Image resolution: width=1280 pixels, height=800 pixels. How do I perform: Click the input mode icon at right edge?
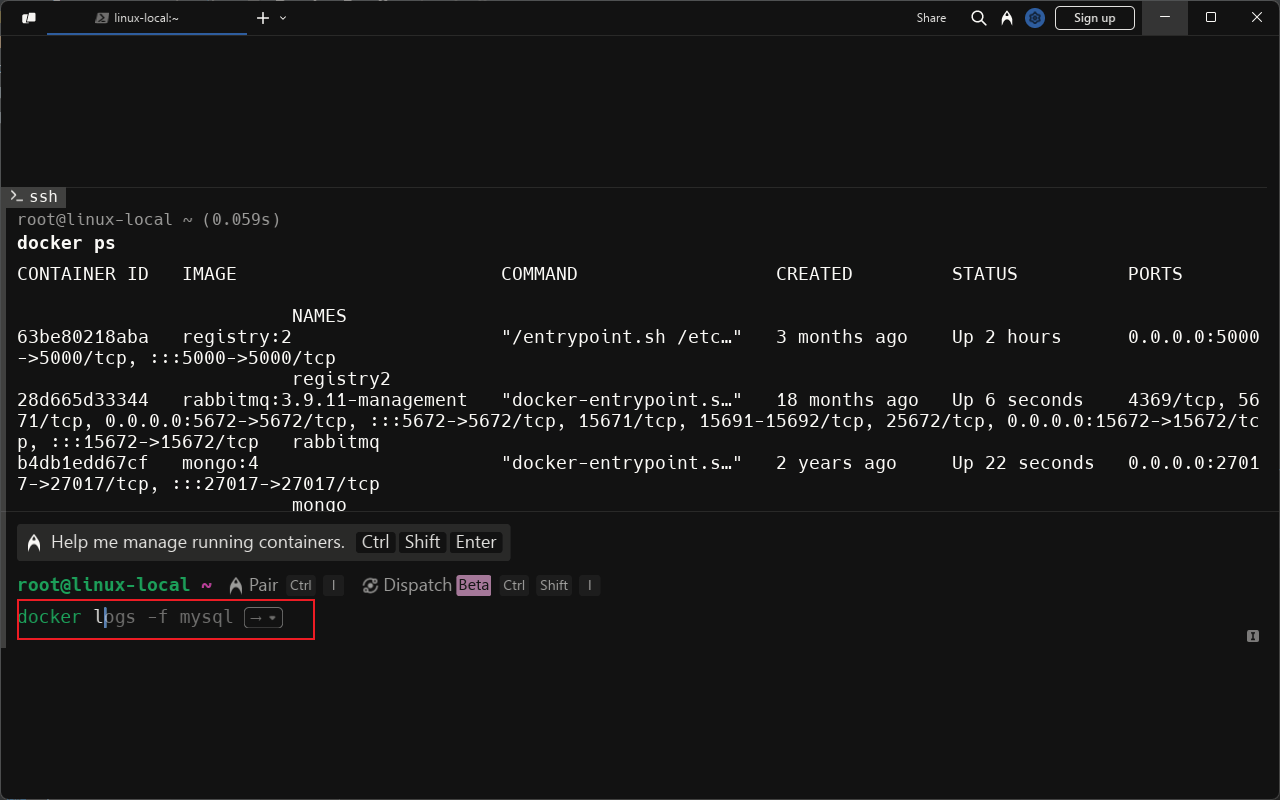point(1252,636)
